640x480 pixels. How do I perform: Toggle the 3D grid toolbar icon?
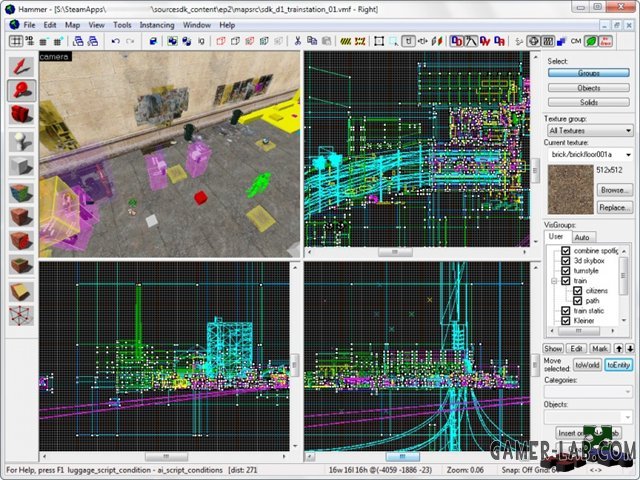point(30,41)
